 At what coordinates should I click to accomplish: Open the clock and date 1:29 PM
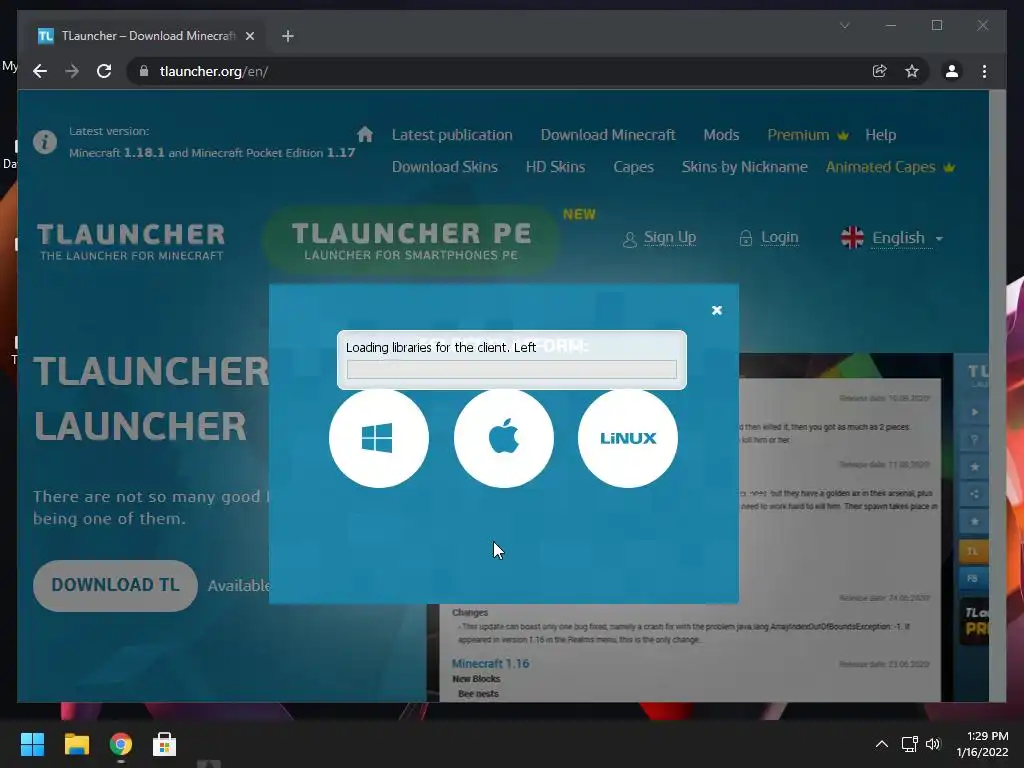pyautogui.click(x=982, y=744)
